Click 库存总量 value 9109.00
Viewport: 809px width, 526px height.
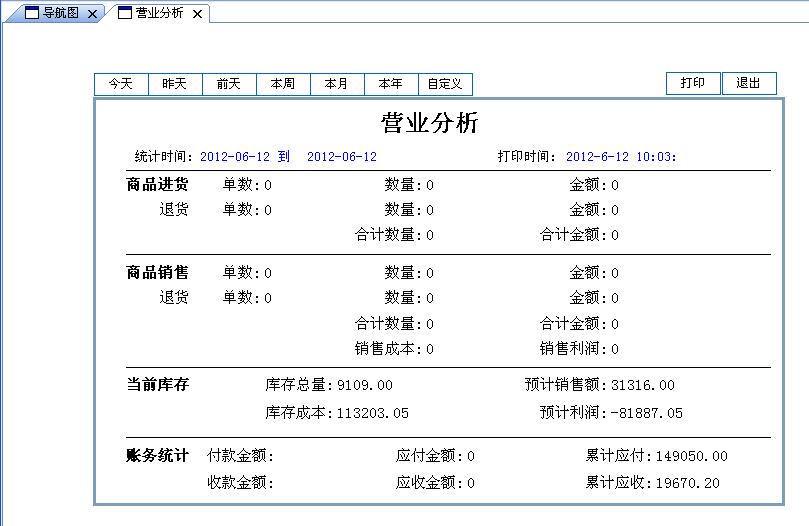click(365, 386)
